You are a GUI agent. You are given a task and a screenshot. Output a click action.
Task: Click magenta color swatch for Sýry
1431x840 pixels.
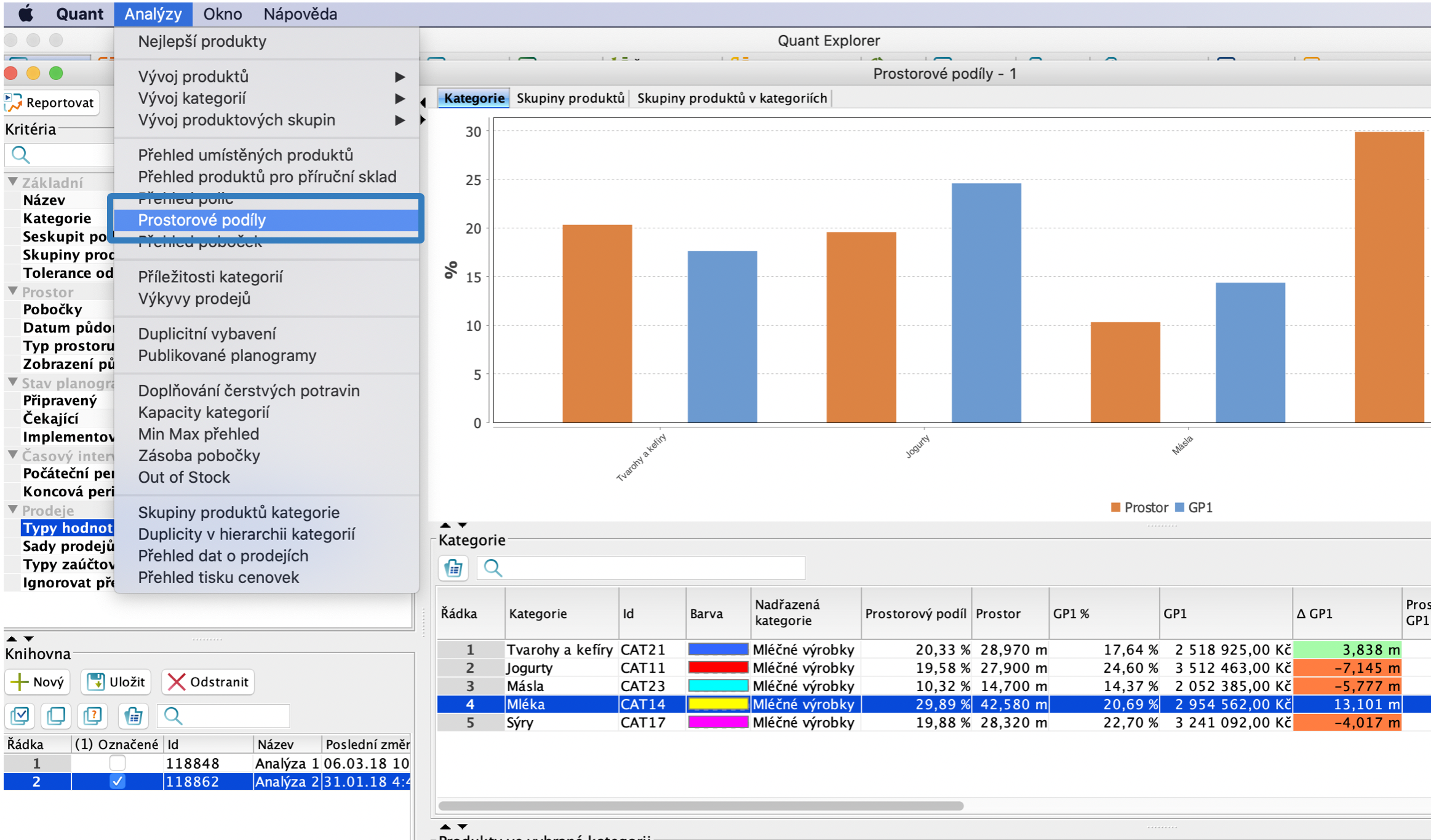(718, 723)
